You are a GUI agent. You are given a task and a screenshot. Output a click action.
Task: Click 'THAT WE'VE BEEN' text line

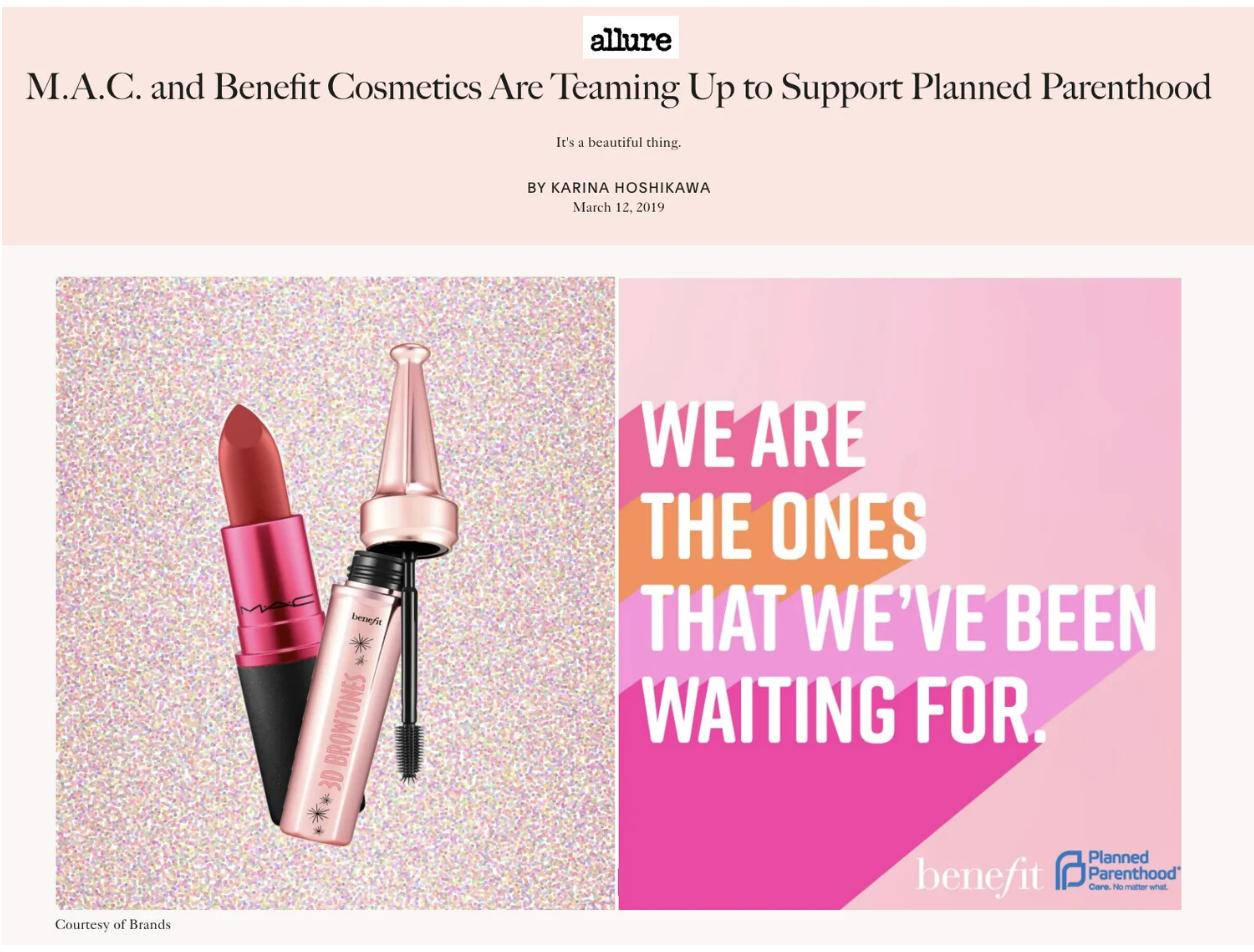pyautogui.click(x=898, y=619)
